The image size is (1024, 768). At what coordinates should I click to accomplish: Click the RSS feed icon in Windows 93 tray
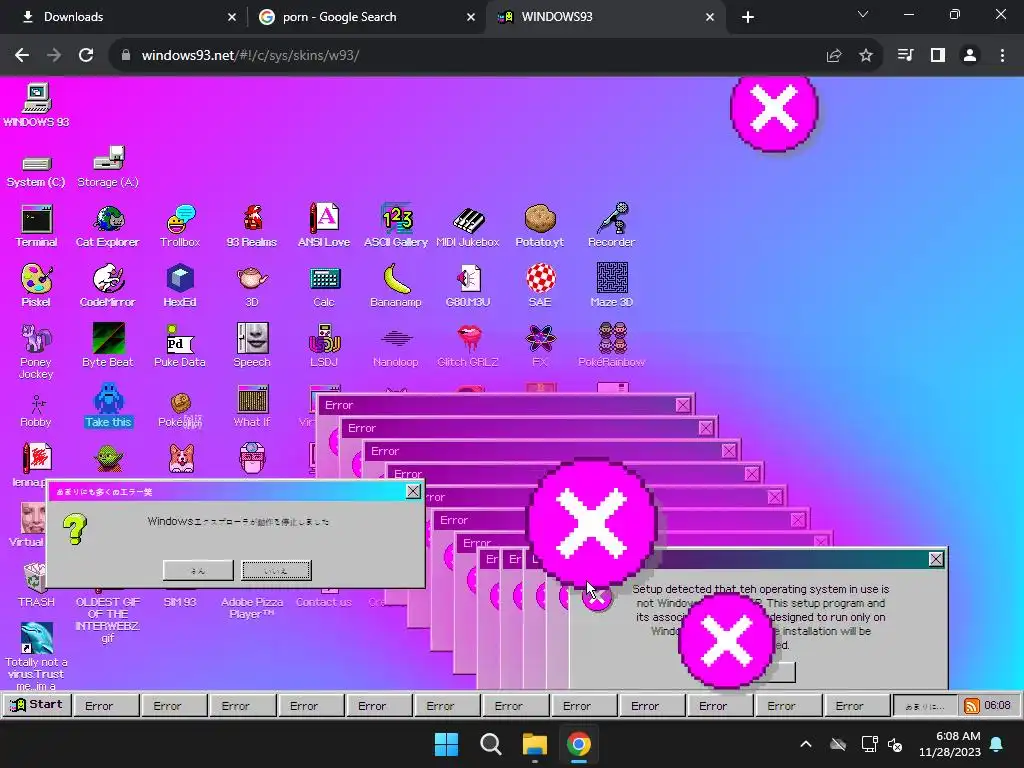pos(972,706)
